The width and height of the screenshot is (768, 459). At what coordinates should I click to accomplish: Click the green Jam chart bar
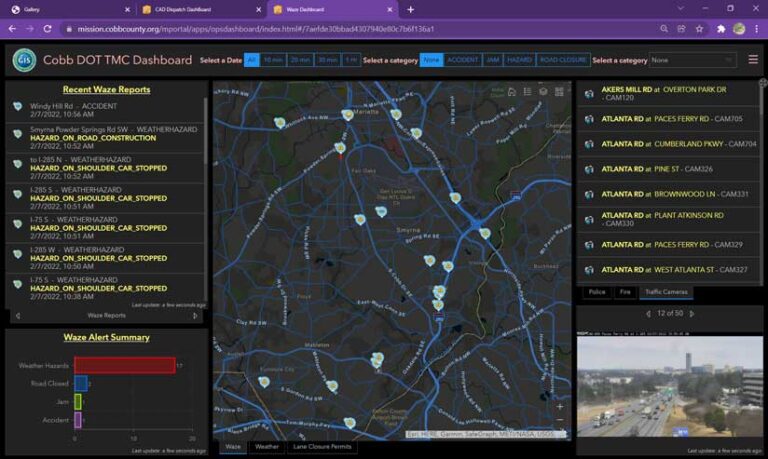[78, 402]
